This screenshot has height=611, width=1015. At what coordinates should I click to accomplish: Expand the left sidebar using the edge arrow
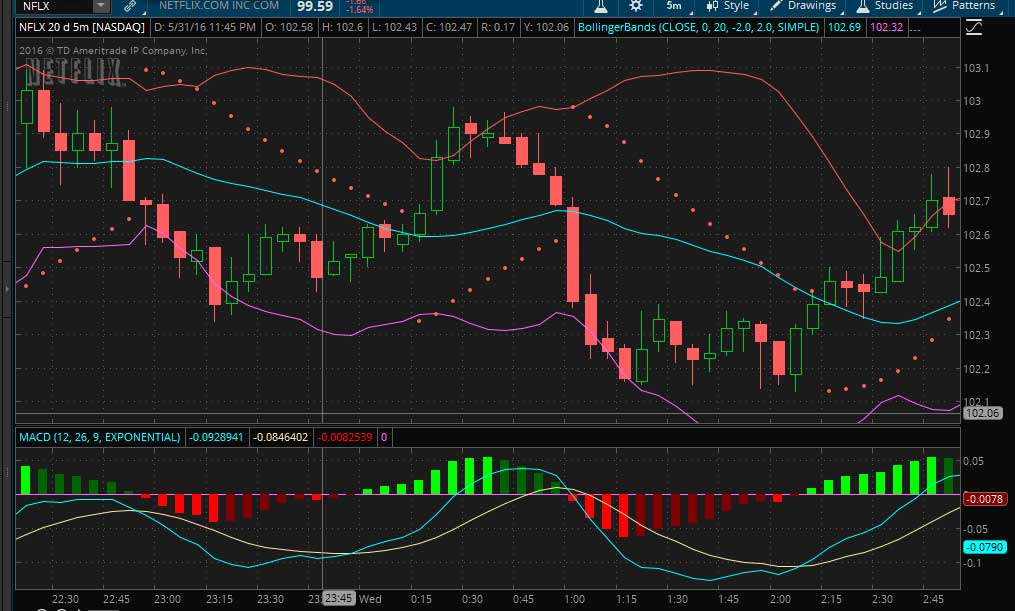[x=6, y=289]
